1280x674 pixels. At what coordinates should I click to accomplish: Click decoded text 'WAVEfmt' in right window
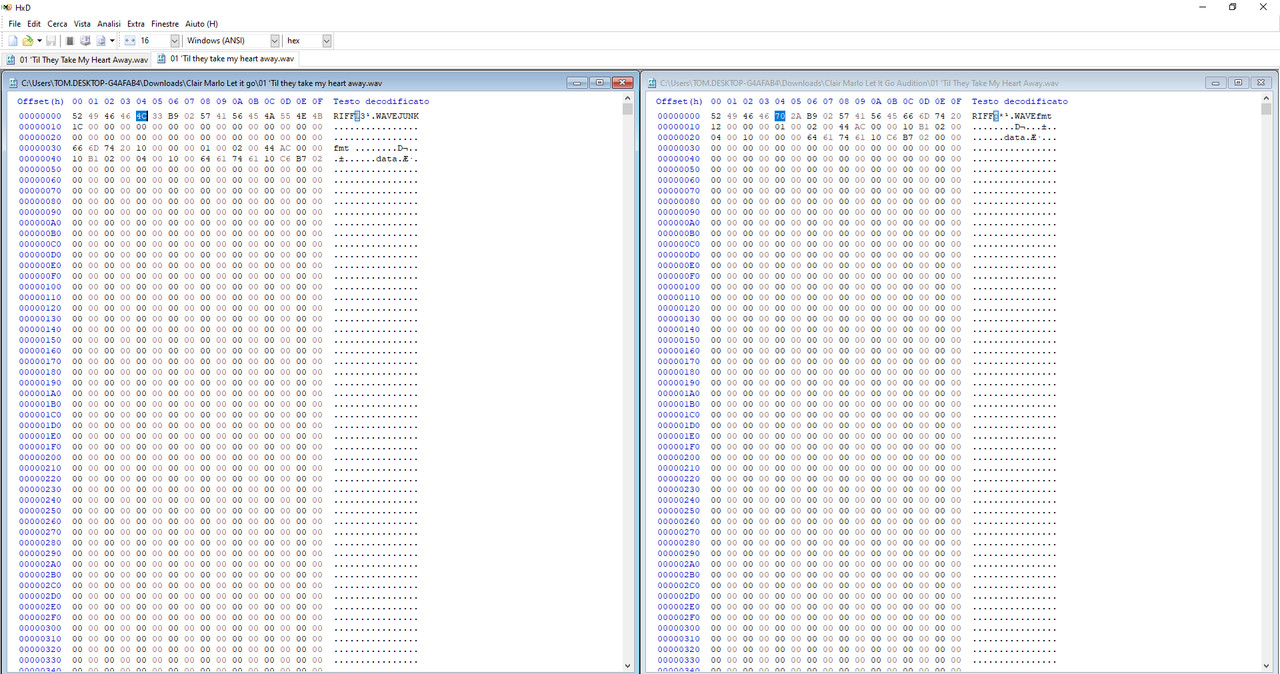[1033, 116]
